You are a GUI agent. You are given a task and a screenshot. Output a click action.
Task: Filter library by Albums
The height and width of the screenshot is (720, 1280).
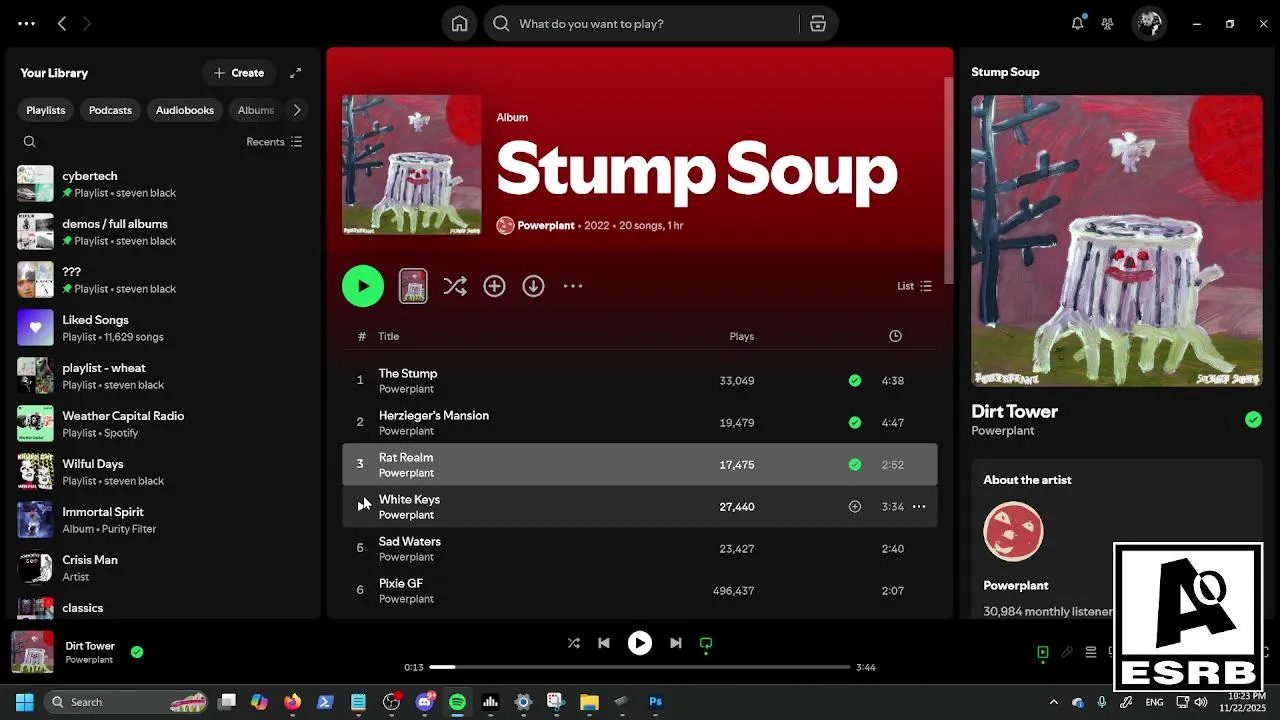click(256, 110)
